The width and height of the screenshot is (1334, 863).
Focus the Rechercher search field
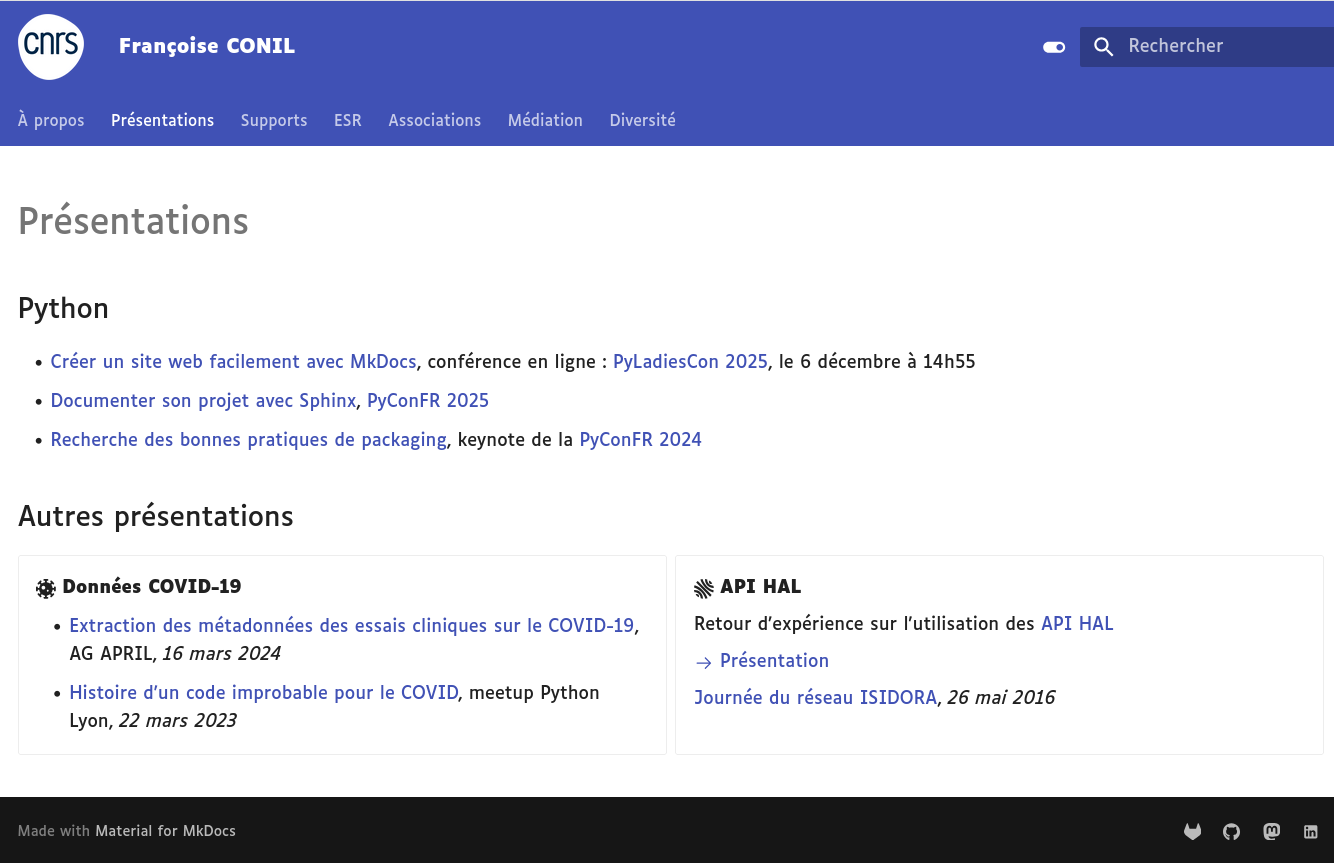click(x=1220, y=46)
